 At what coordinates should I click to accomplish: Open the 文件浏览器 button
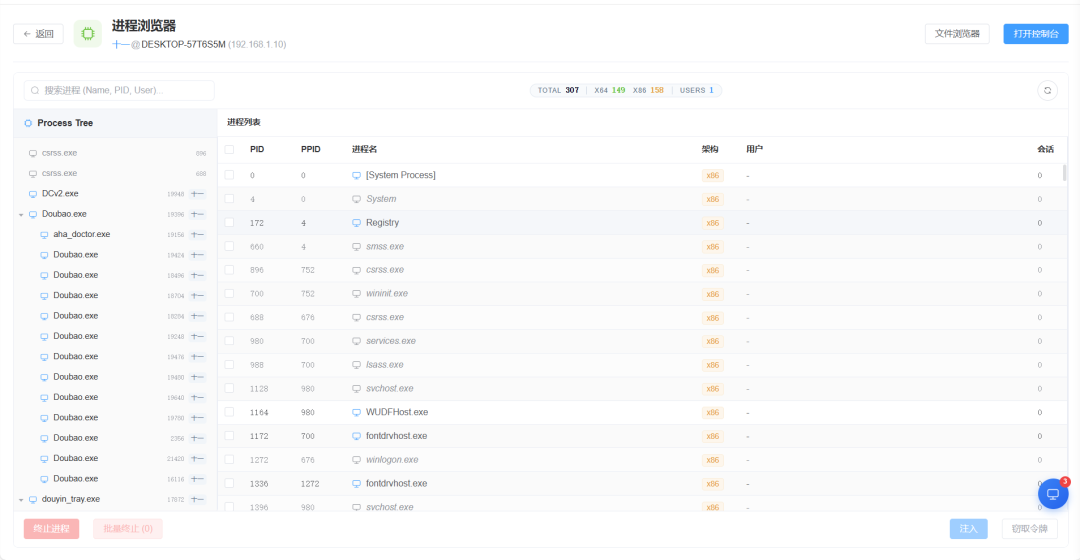point(957,34)
